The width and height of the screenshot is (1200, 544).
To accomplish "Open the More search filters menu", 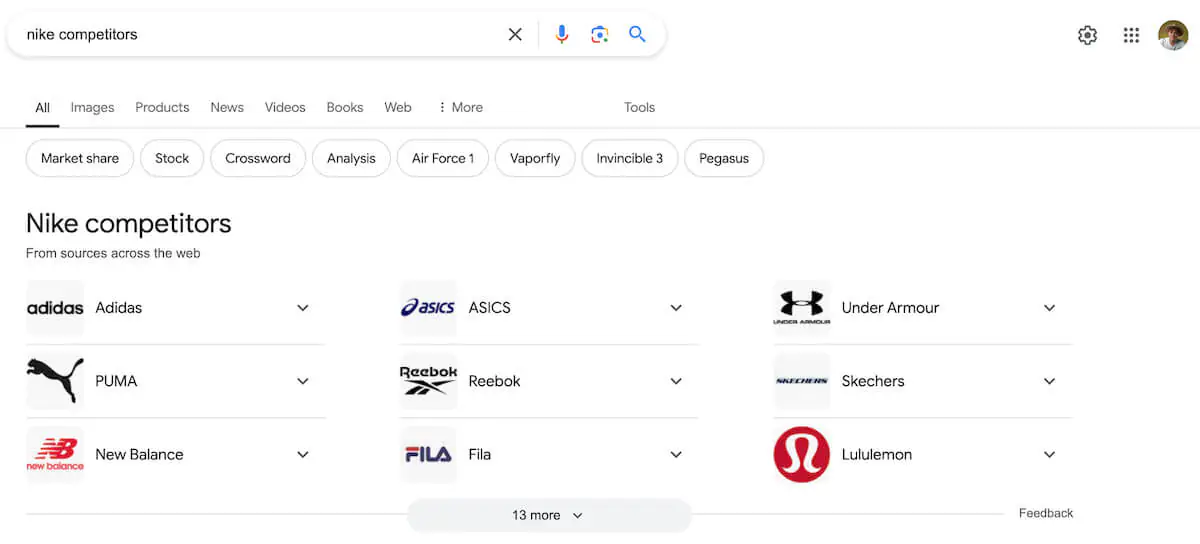I will (x=460, y=107).
